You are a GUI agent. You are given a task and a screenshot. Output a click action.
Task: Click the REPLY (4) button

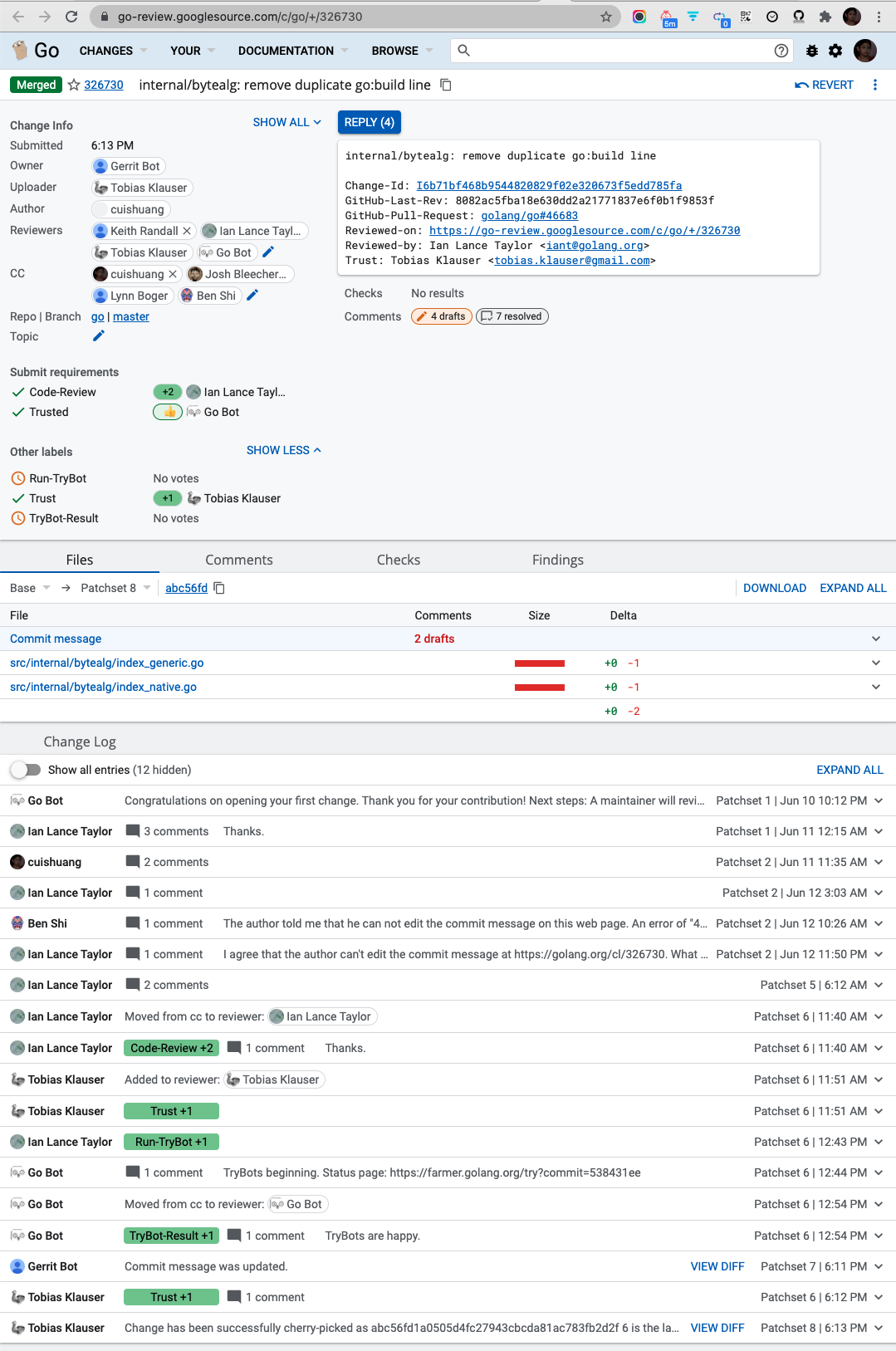[370, 122]
